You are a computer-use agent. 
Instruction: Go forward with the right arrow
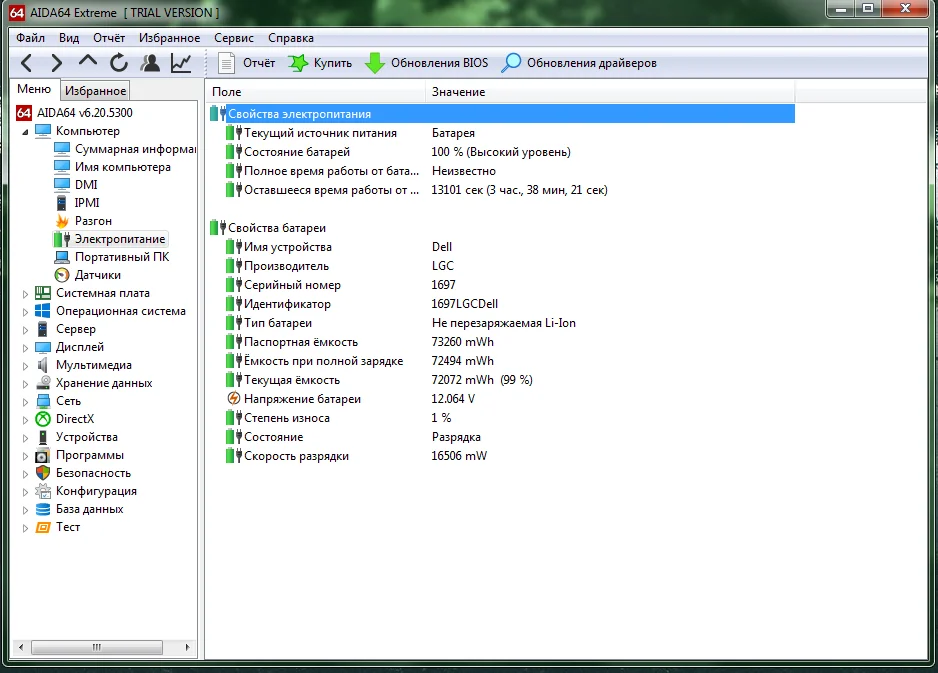[56, 63]
